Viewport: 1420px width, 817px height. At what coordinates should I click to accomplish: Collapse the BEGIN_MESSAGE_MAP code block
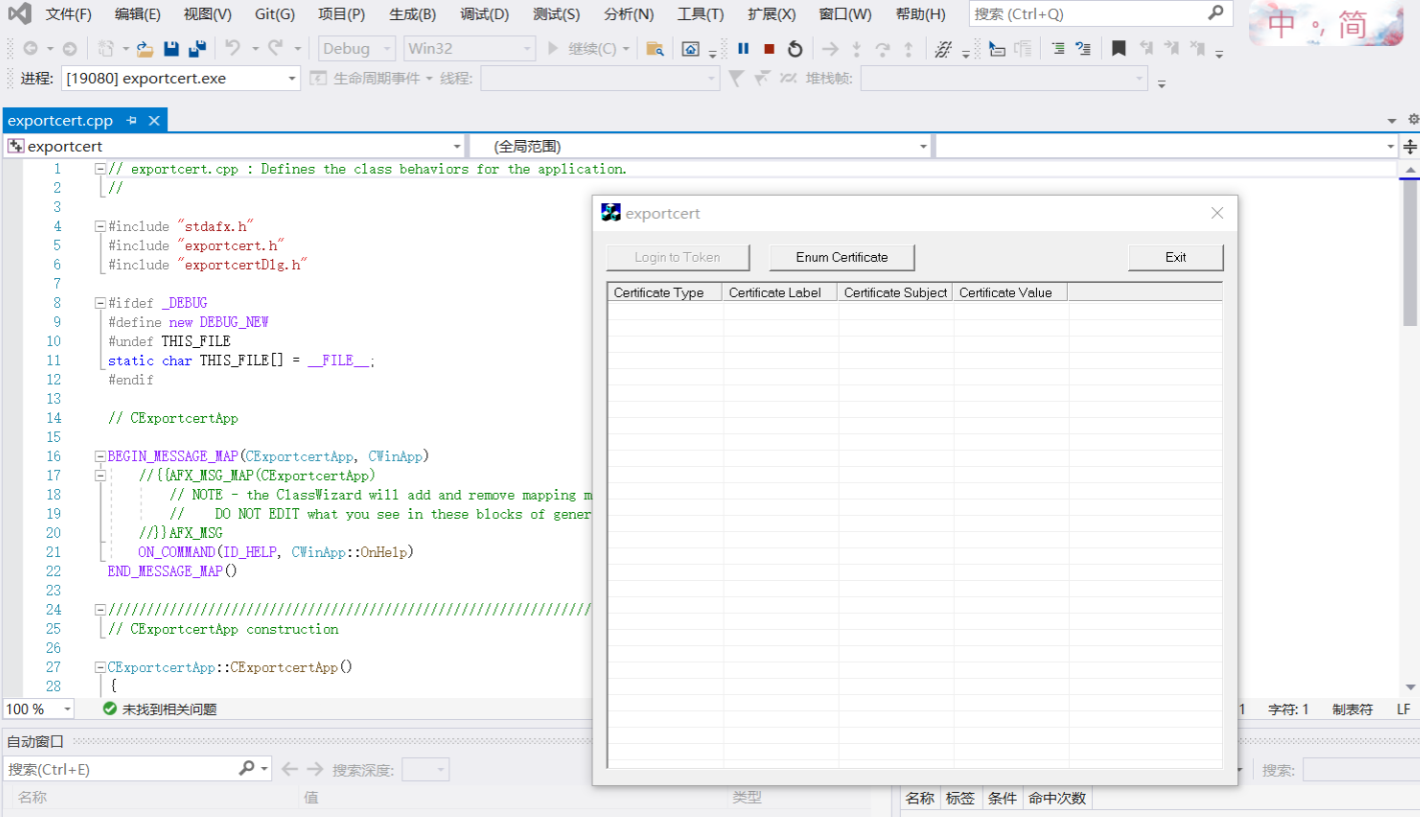[x=100, y=457]
